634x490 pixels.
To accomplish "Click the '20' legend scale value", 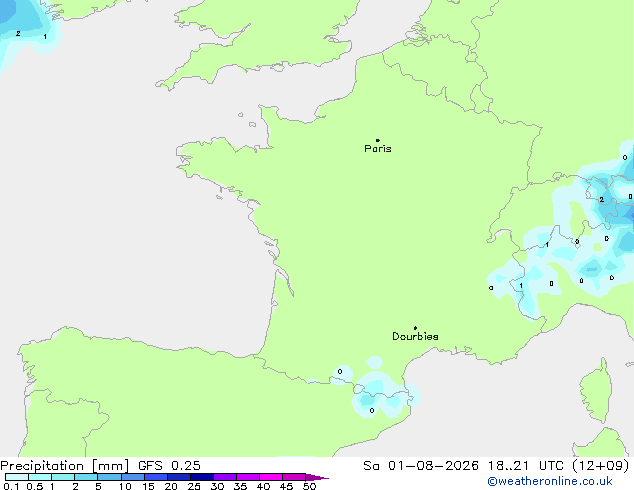I will coord(171,486).
